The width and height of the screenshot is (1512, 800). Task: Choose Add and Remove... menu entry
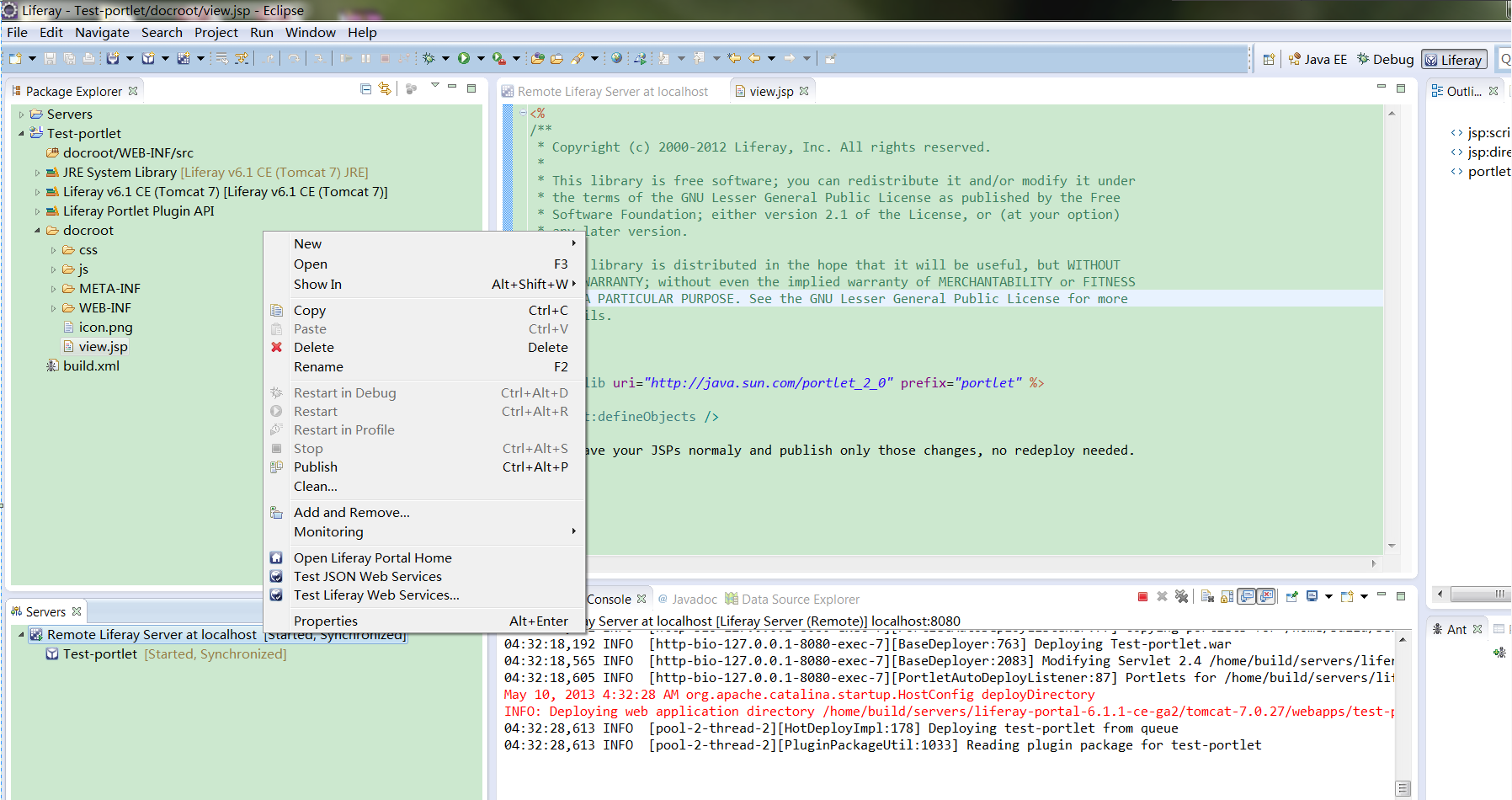pyautogui.click(x=351, y=513)
